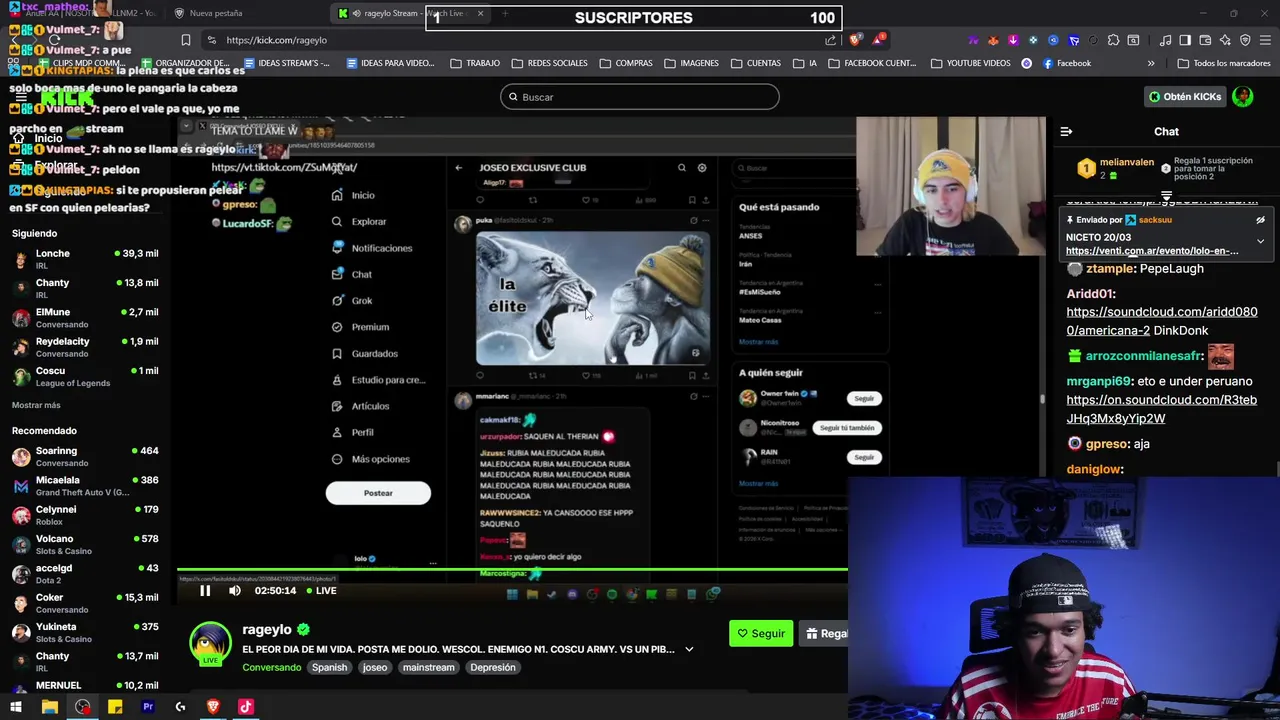Open the Brave Wallet icon
1280x720 pixels.
coord(1205,40)
